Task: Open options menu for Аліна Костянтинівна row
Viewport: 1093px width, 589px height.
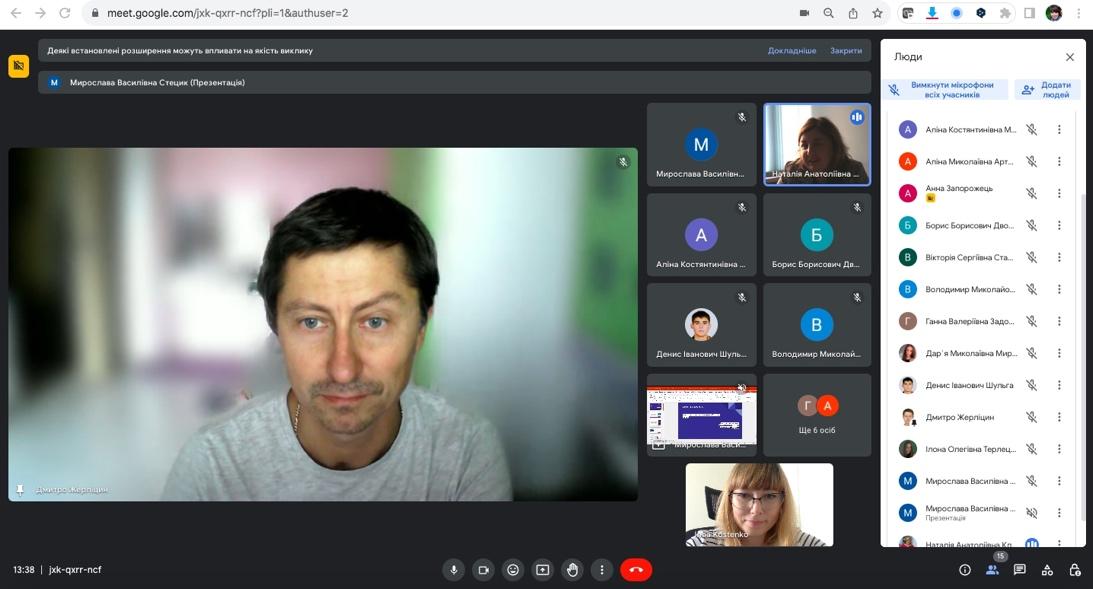Action: pyautogui.click(x=1059, y=130)
